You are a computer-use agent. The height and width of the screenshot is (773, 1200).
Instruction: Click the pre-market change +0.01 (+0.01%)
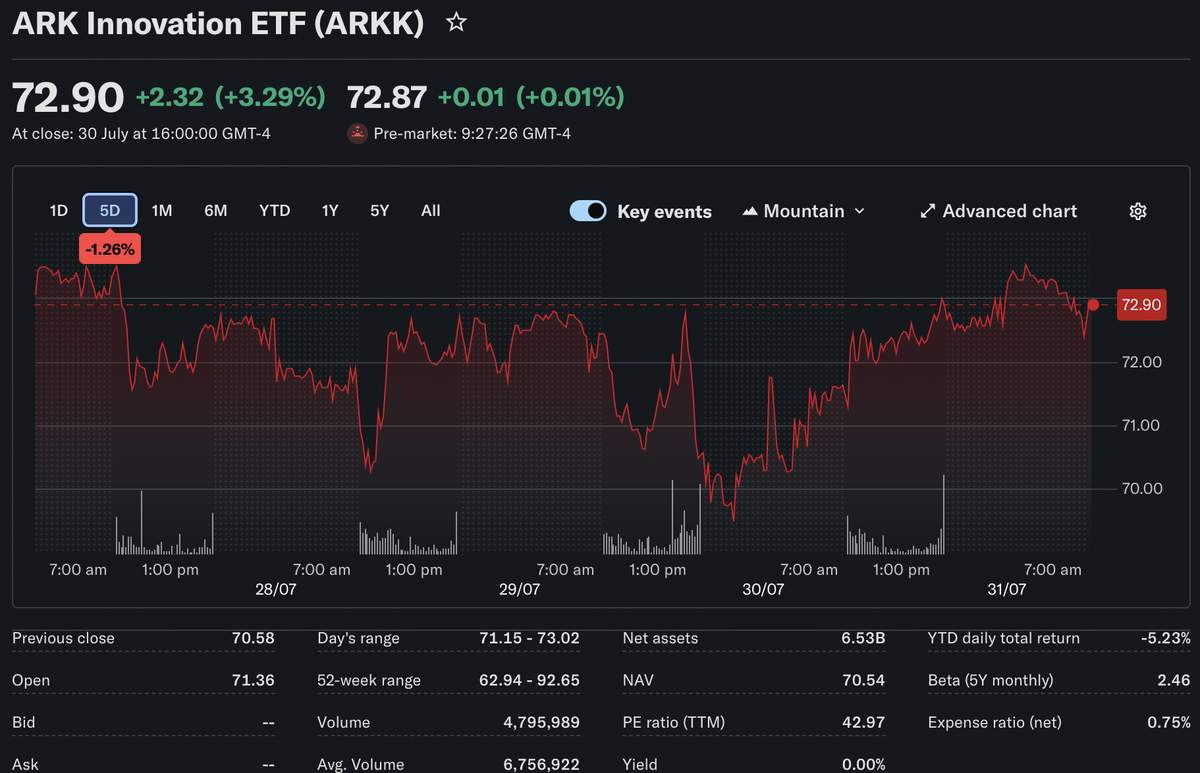coord(532,97)
